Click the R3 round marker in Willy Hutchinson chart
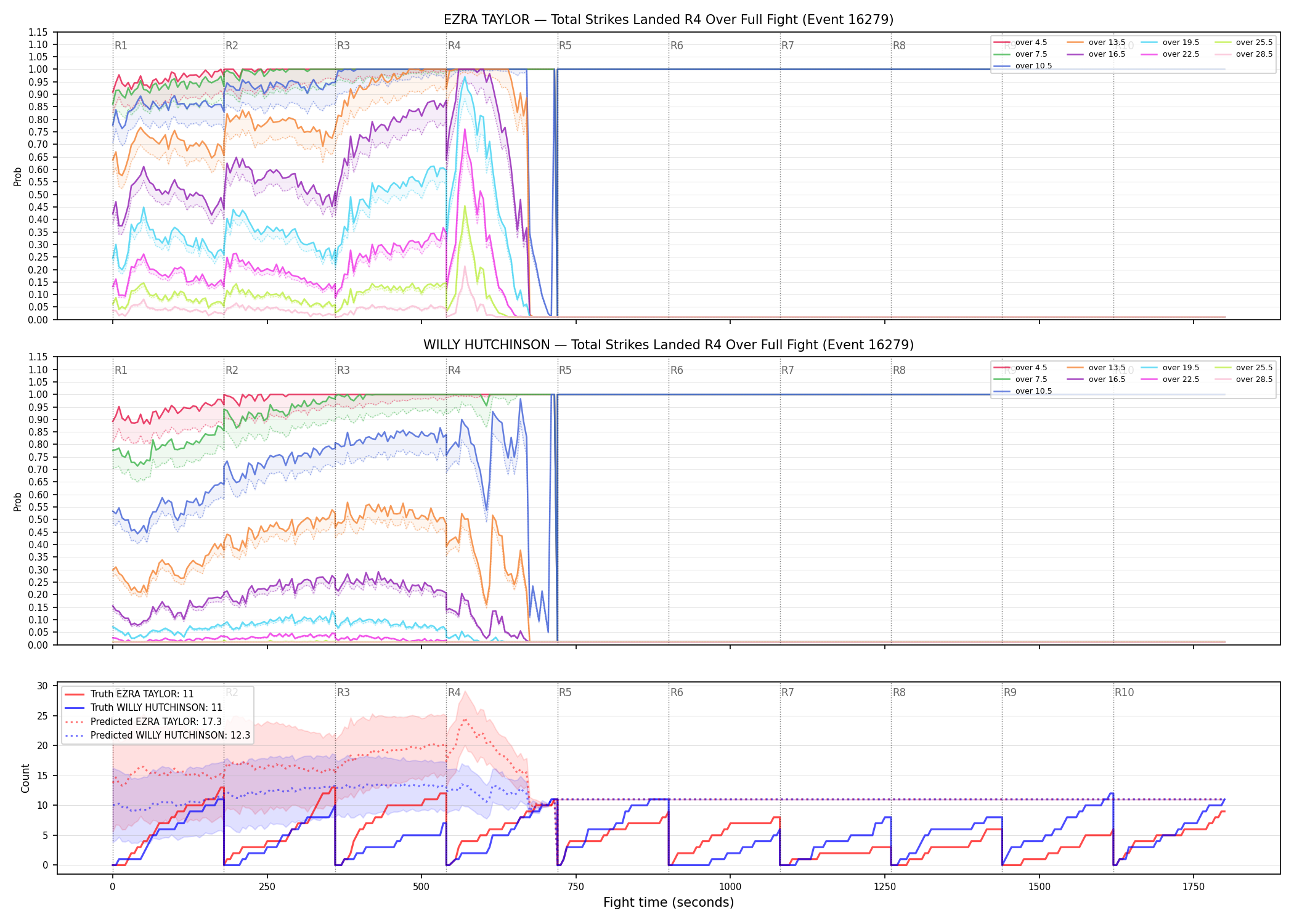1294x924 pixels. pyautogui.click(x=343, y=370)
